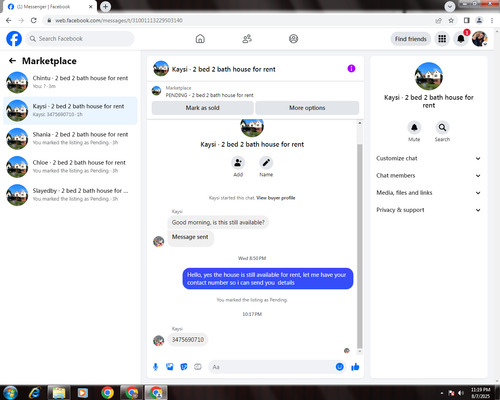Click the blue reply message bubble
Screen dimensions: 500x400
(268, 279)
